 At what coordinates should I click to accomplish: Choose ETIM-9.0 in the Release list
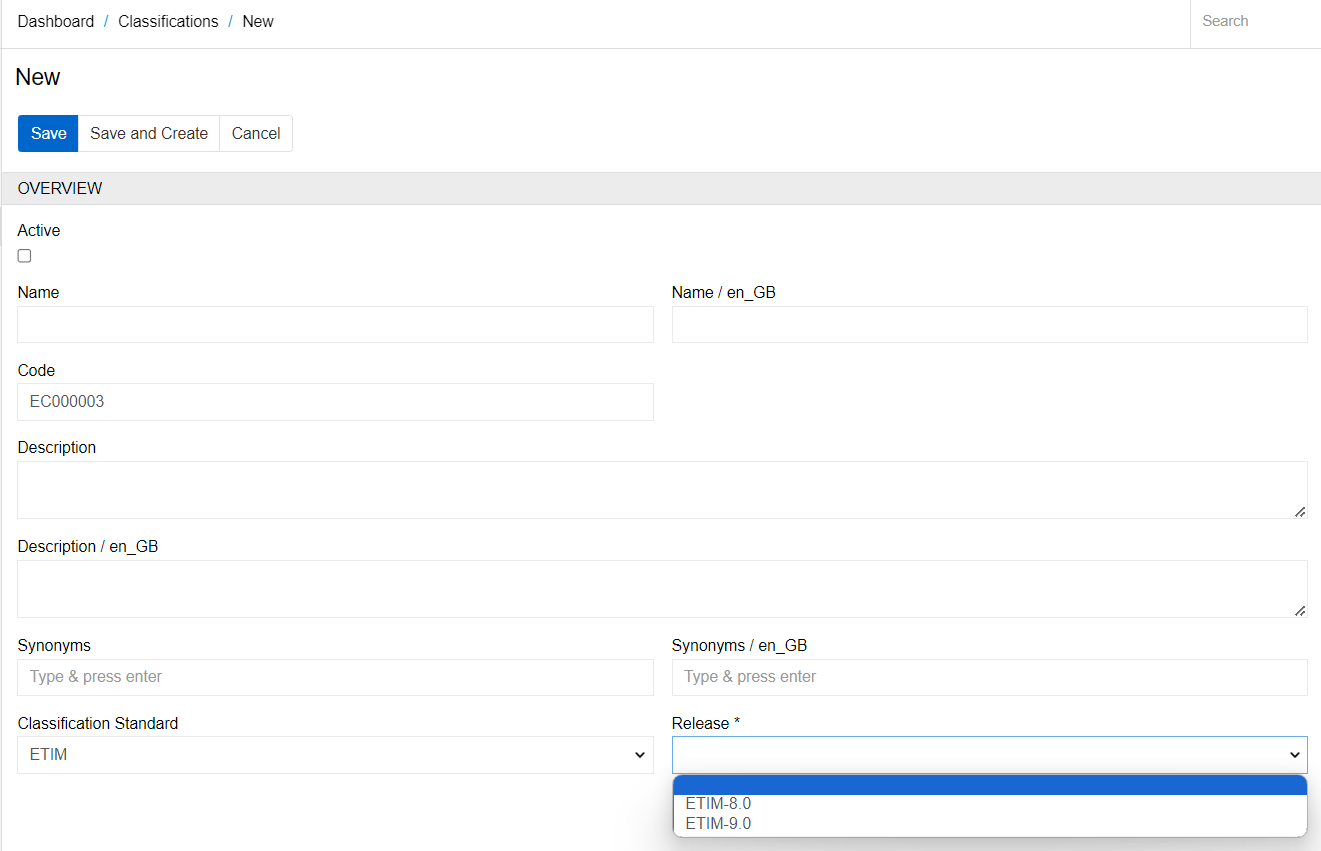(x=718, y=824)
